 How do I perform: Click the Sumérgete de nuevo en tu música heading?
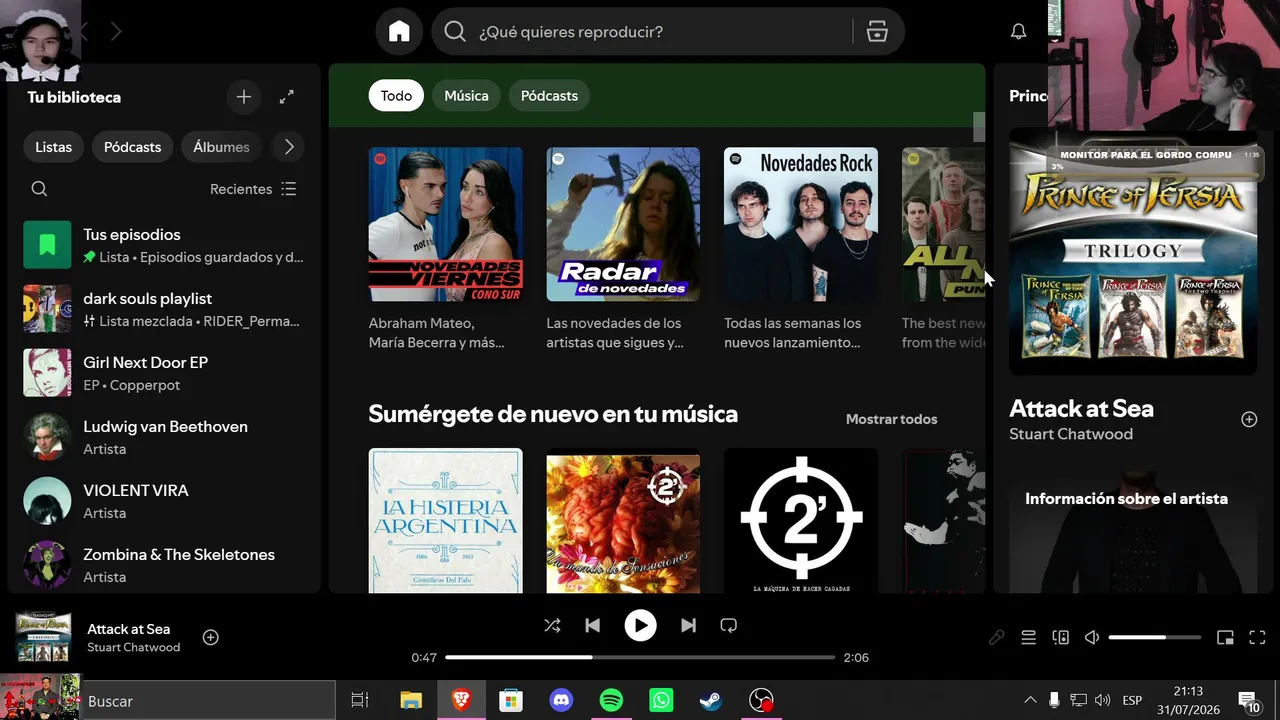click(x=553, y=414)
